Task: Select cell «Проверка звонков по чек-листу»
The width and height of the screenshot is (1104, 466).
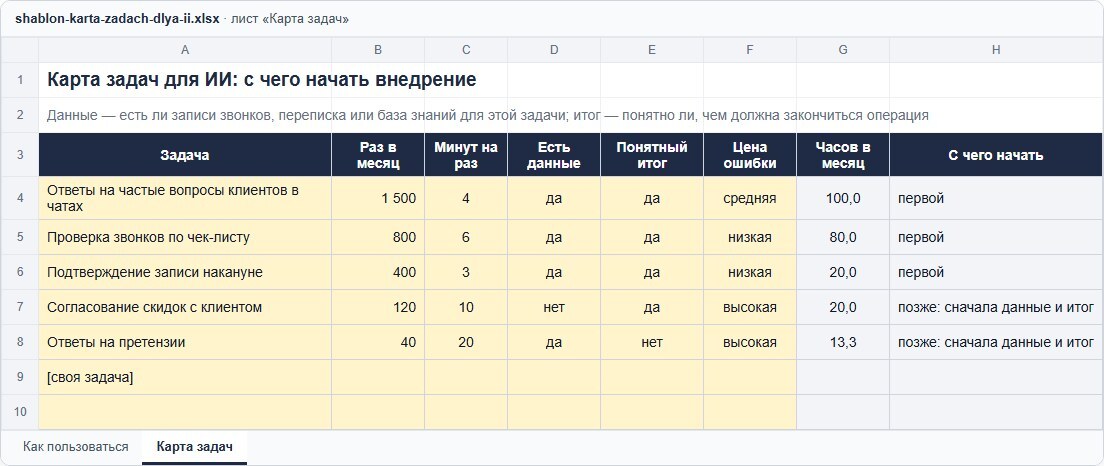Action: (x=185, y=237)
